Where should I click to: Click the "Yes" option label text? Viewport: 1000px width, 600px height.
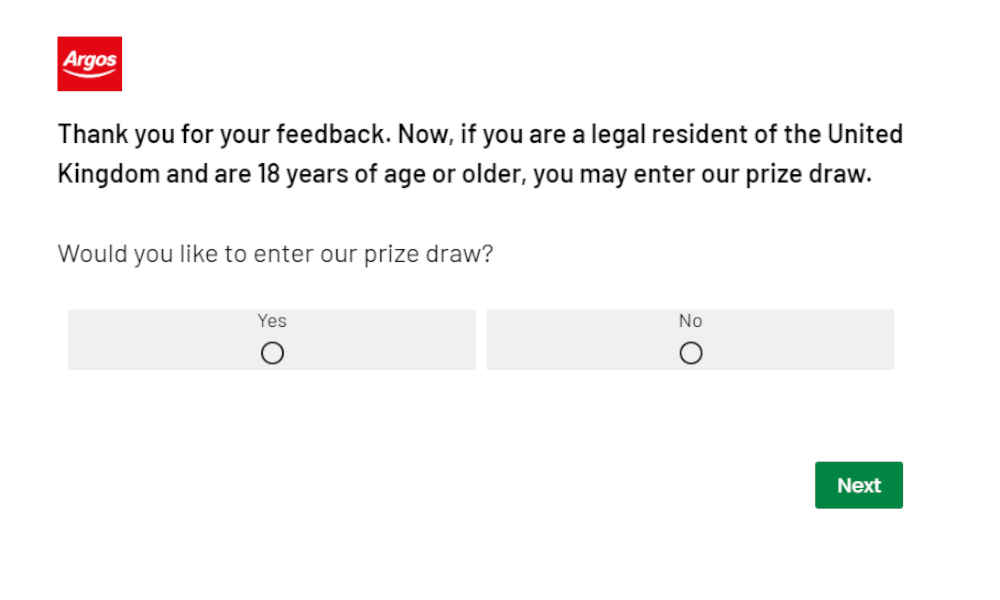272,320
